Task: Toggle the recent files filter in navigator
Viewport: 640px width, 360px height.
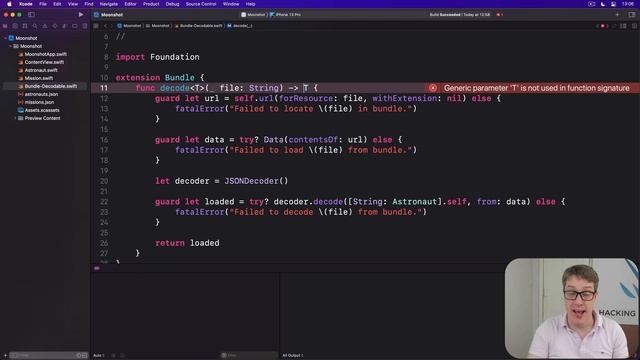Action: pos(79,356)
